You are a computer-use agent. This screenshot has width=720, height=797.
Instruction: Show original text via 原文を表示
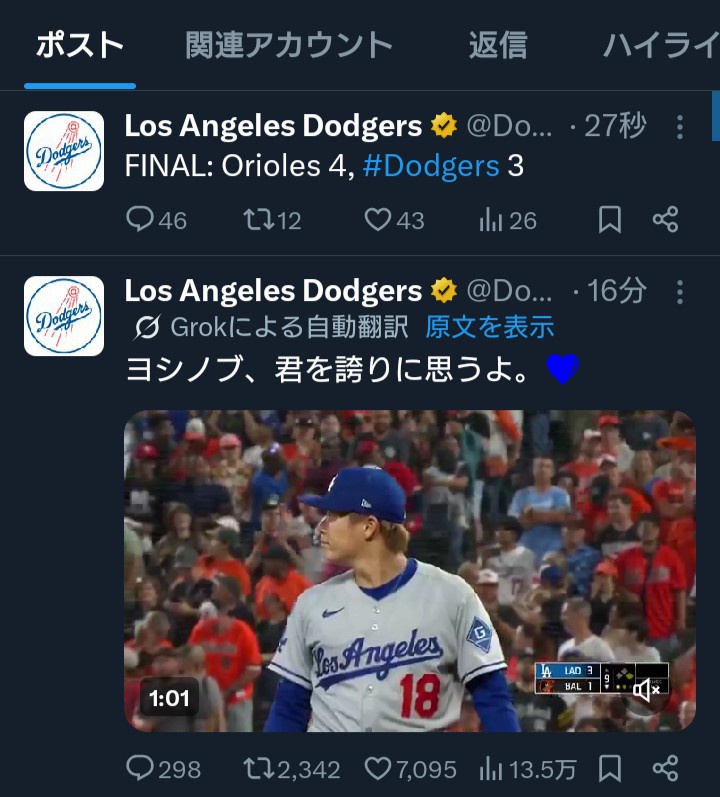[490, 327]
